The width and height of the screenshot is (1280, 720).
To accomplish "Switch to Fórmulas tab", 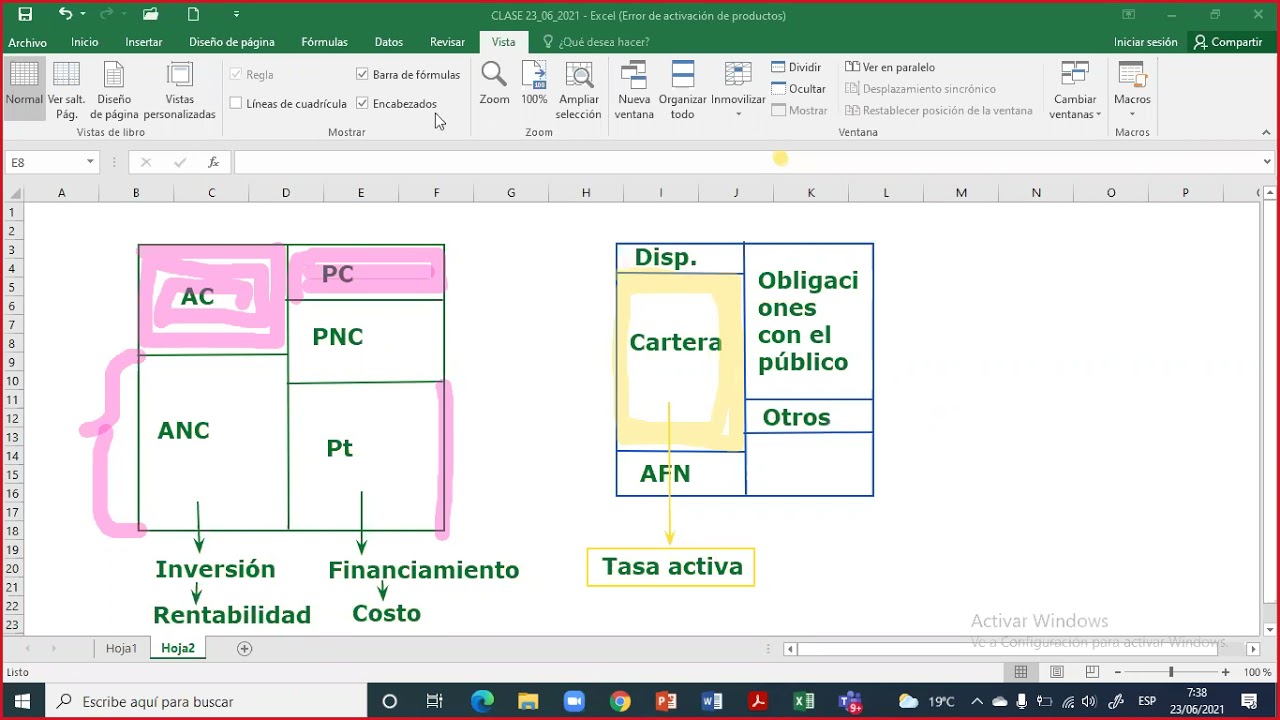I will coord(324,42).
